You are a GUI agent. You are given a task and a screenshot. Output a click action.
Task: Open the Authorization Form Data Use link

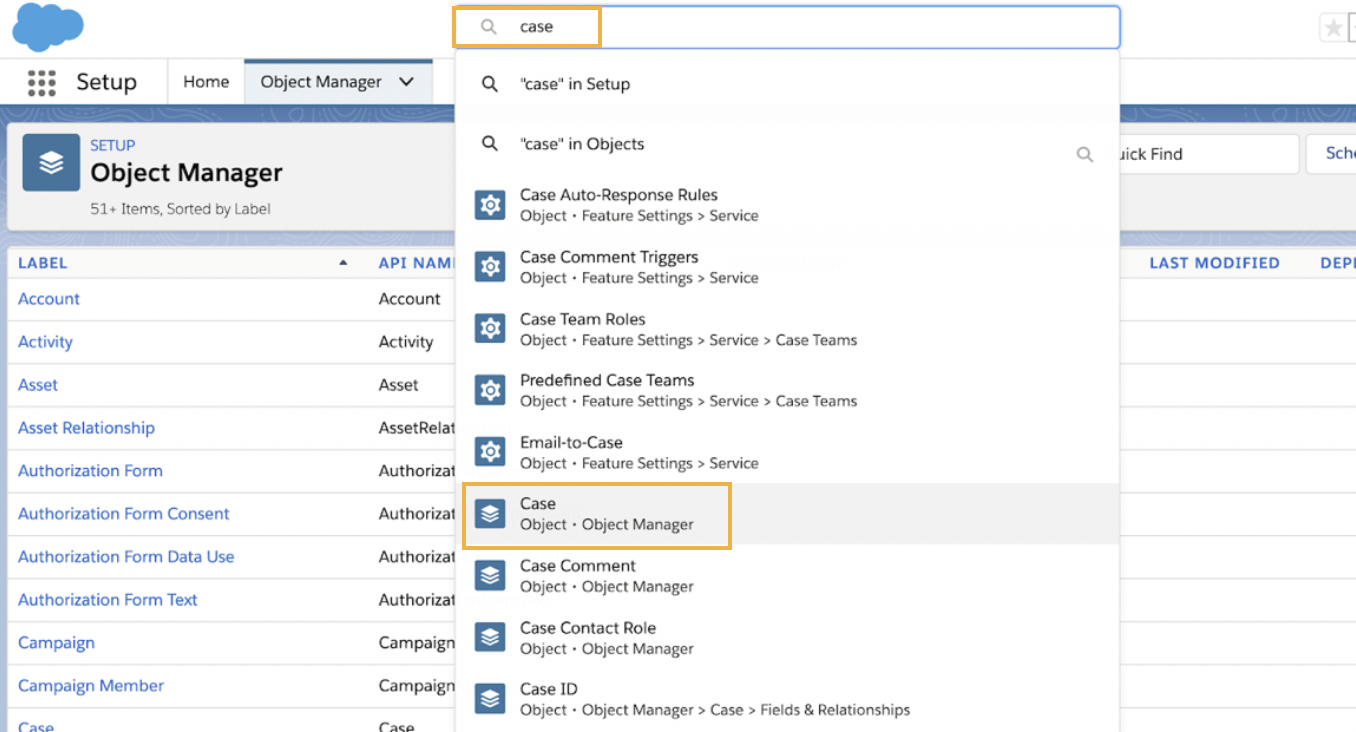point(126,557)
